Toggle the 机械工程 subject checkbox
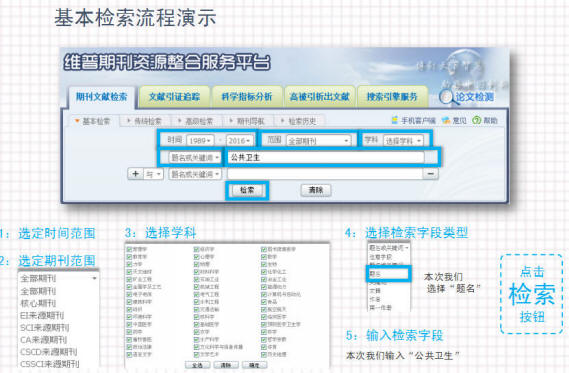Viewport: 569px width, 373px height. point(197,287)
